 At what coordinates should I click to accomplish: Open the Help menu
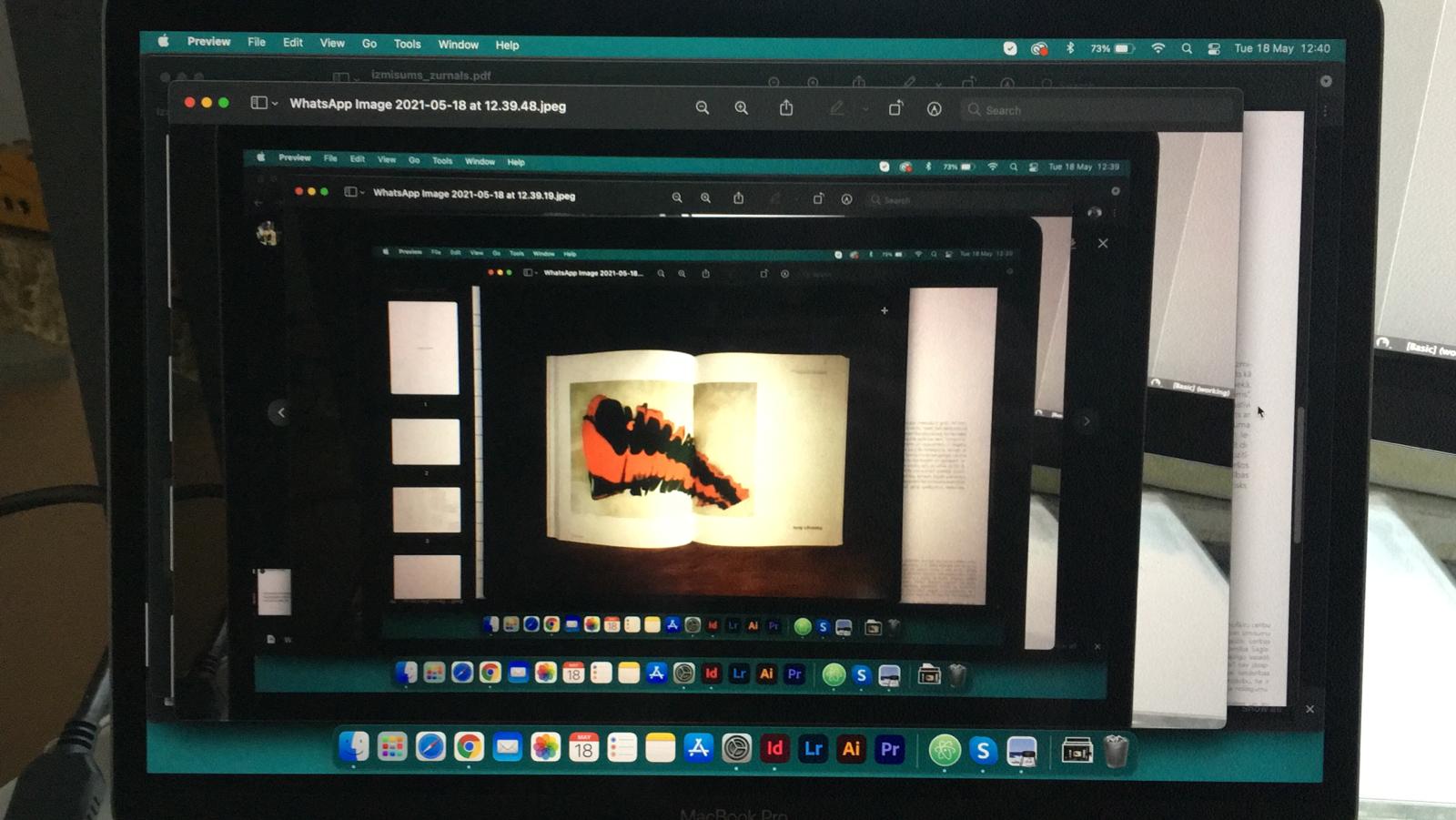(507, 45)
